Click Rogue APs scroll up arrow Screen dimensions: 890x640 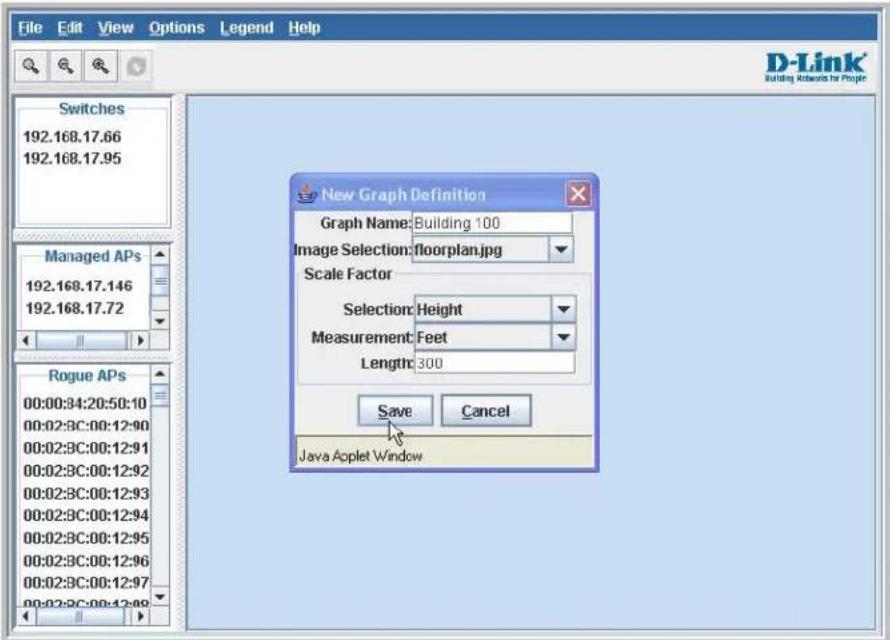pyautogui.click(x=160, y=374)
